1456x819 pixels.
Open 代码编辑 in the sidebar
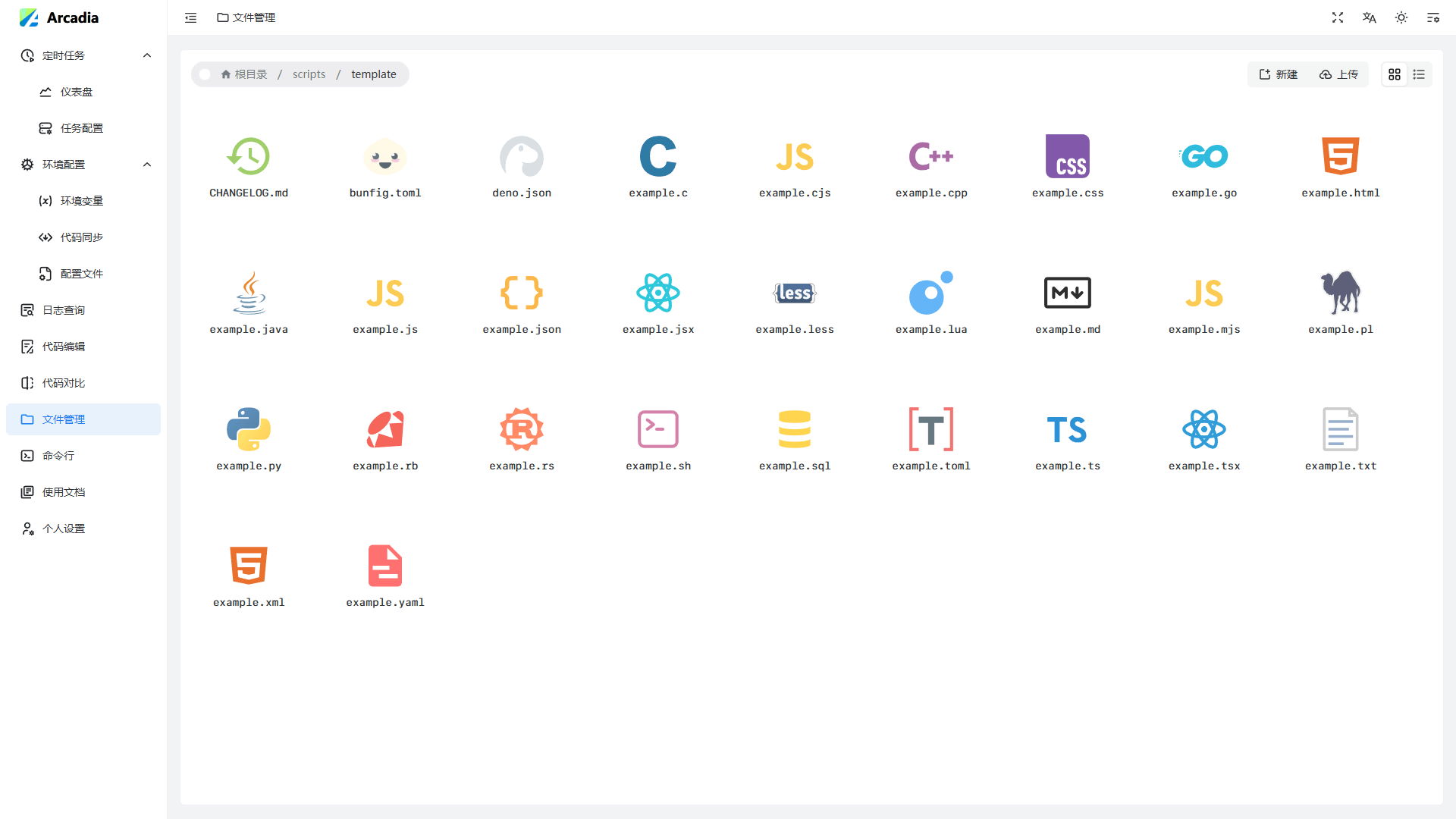pos(64,347)
